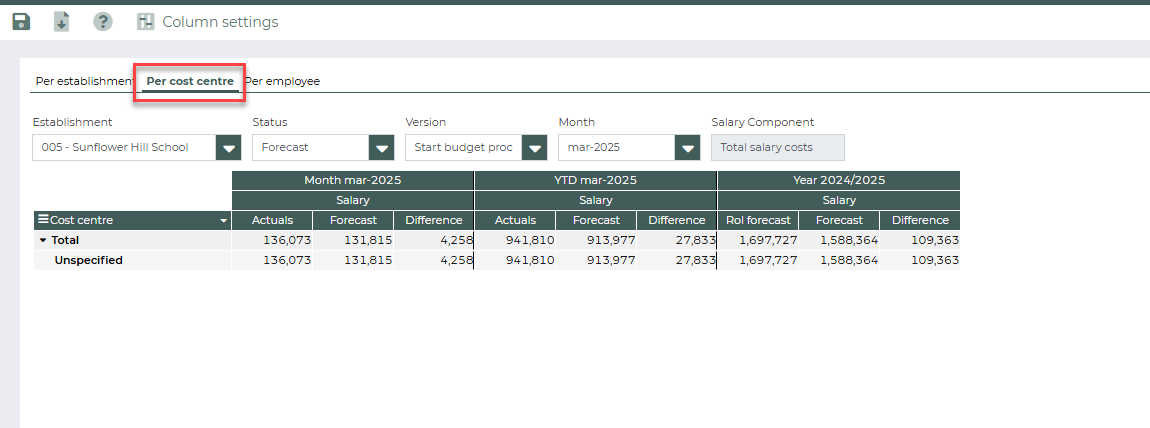This screenshot has height=428, width=1150.
Task: Expand the Status dropdown arrow
Action: click(382, 148)
